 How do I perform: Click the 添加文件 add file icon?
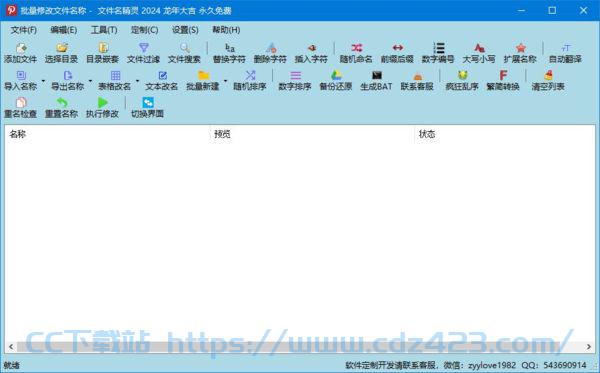tap(21, 48)
